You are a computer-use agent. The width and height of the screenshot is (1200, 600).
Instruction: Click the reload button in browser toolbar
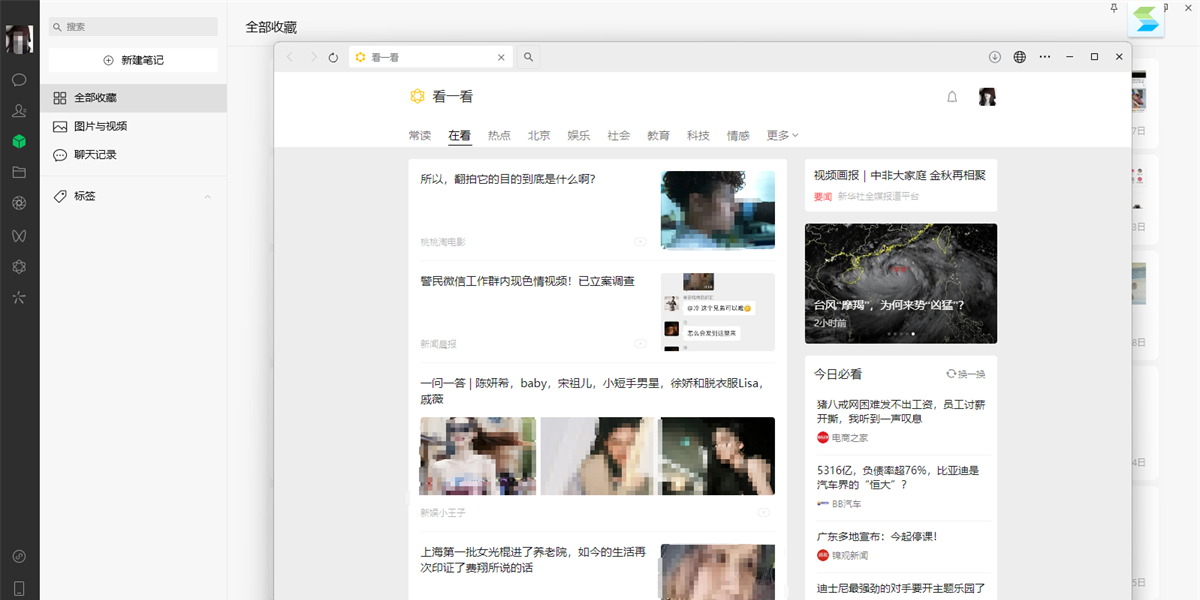[333, 58]
